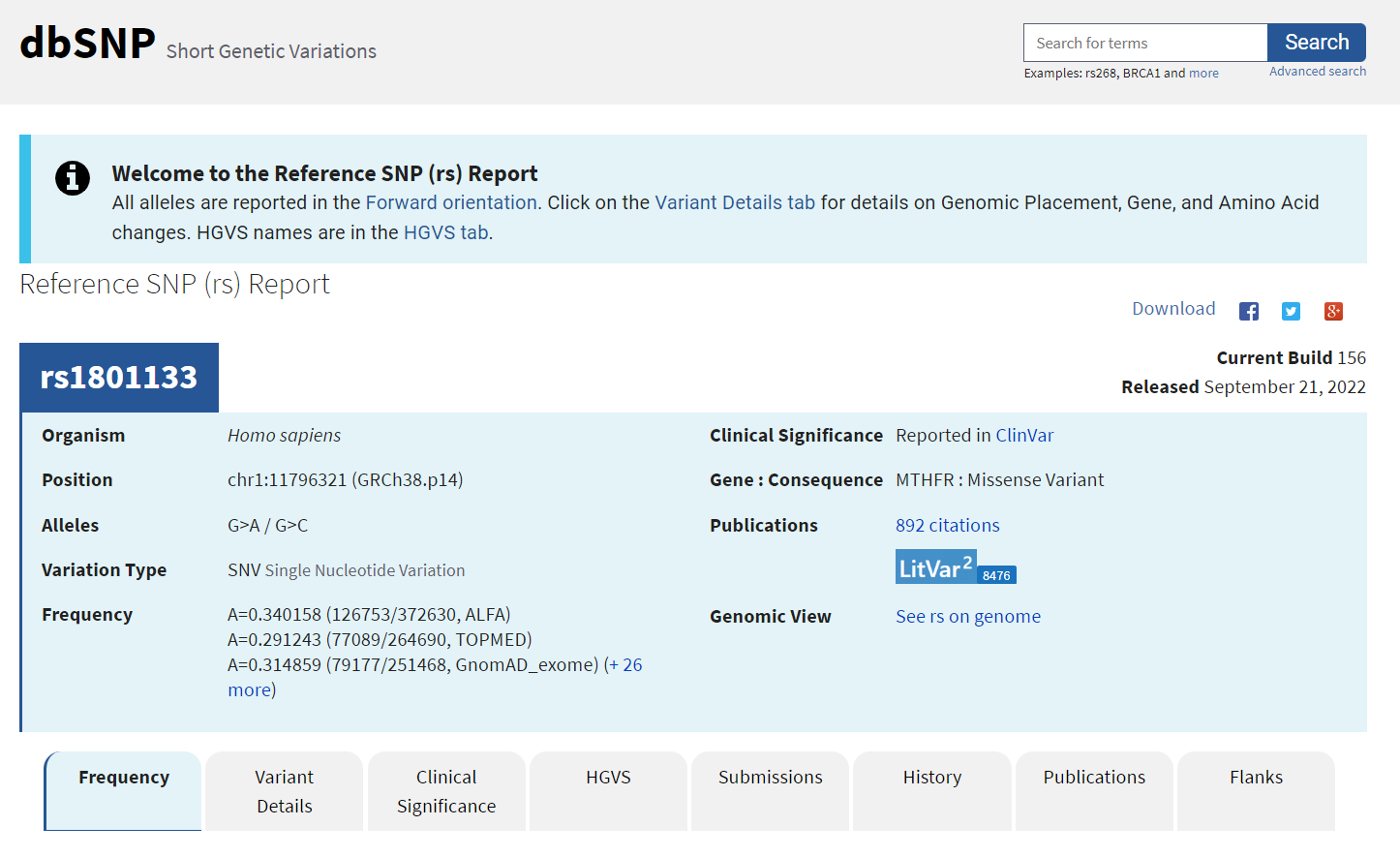Viewport: 1400px width, 857px height.
Task: Click the Download link
Action: [x=1173, y=309]
